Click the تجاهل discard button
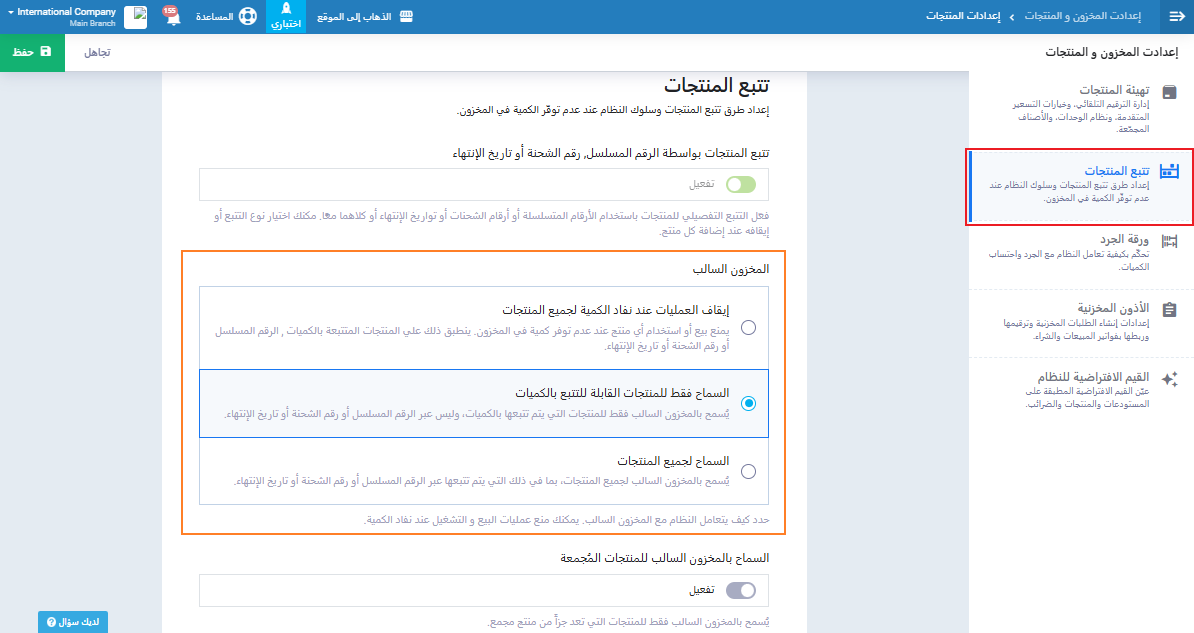Image resolution: width=1194 pixels, height=633 pixels. tap(96, 51)
